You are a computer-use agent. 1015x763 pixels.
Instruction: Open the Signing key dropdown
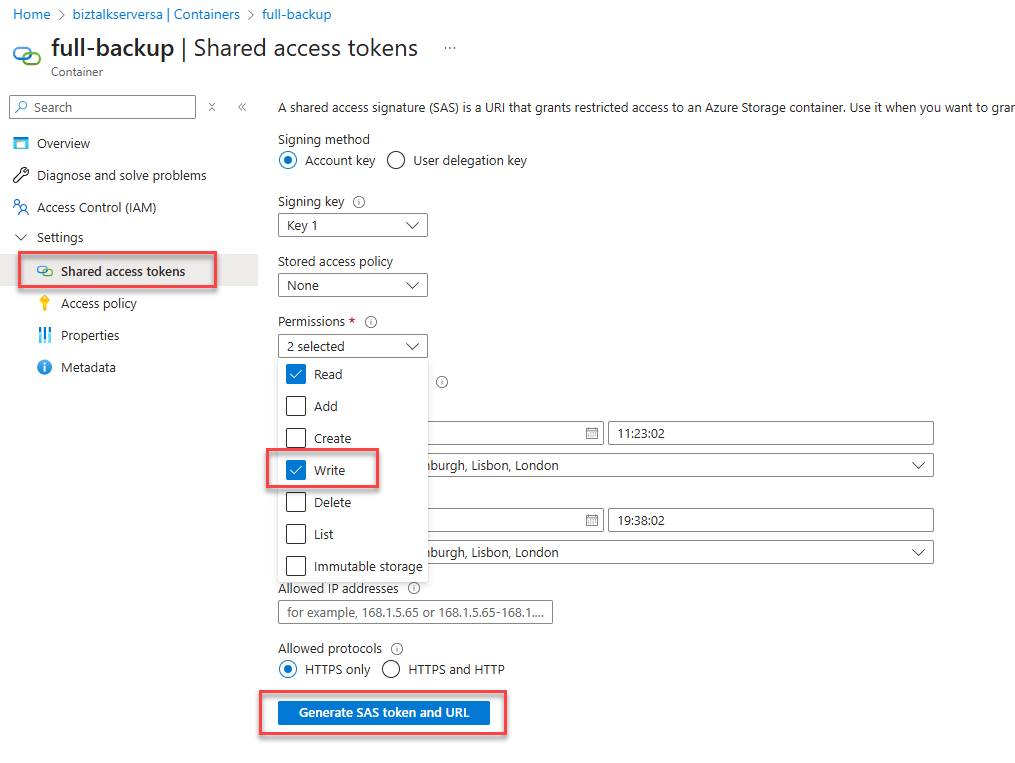(x=352, y=226)
